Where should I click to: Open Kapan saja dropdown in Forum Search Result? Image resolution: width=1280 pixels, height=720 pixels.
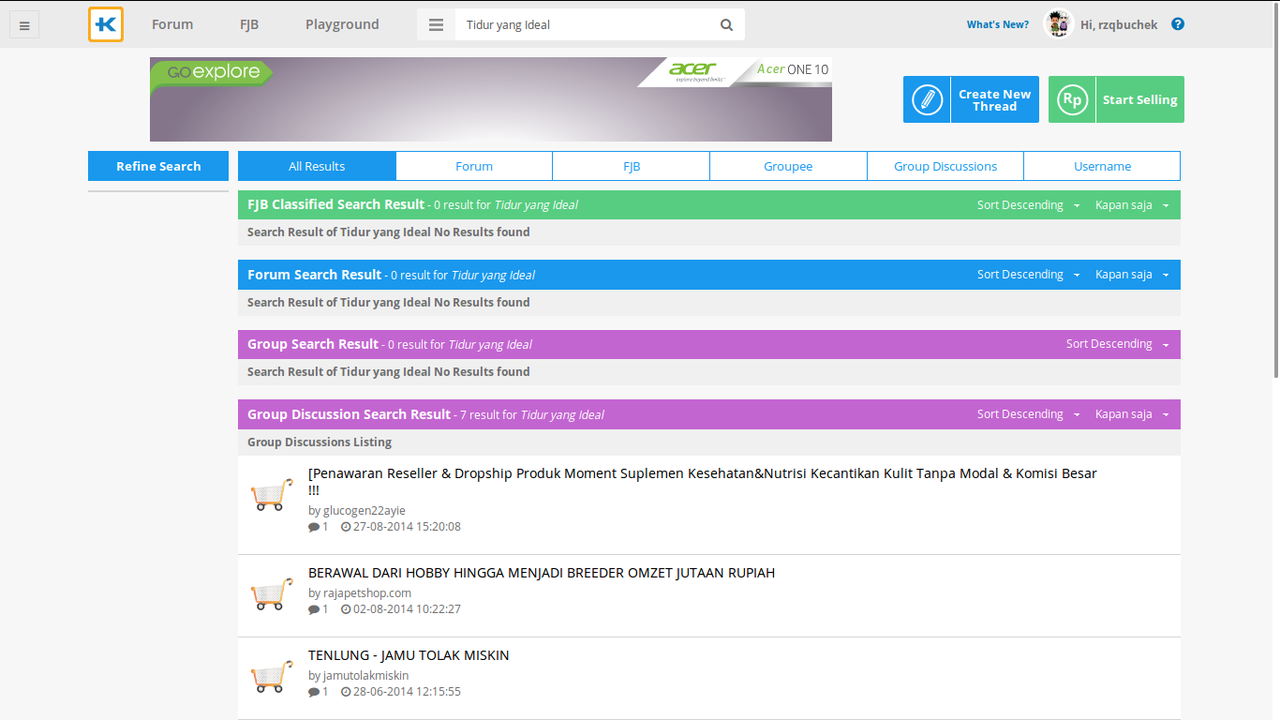pyautogui.click(x=1132, y=275)
